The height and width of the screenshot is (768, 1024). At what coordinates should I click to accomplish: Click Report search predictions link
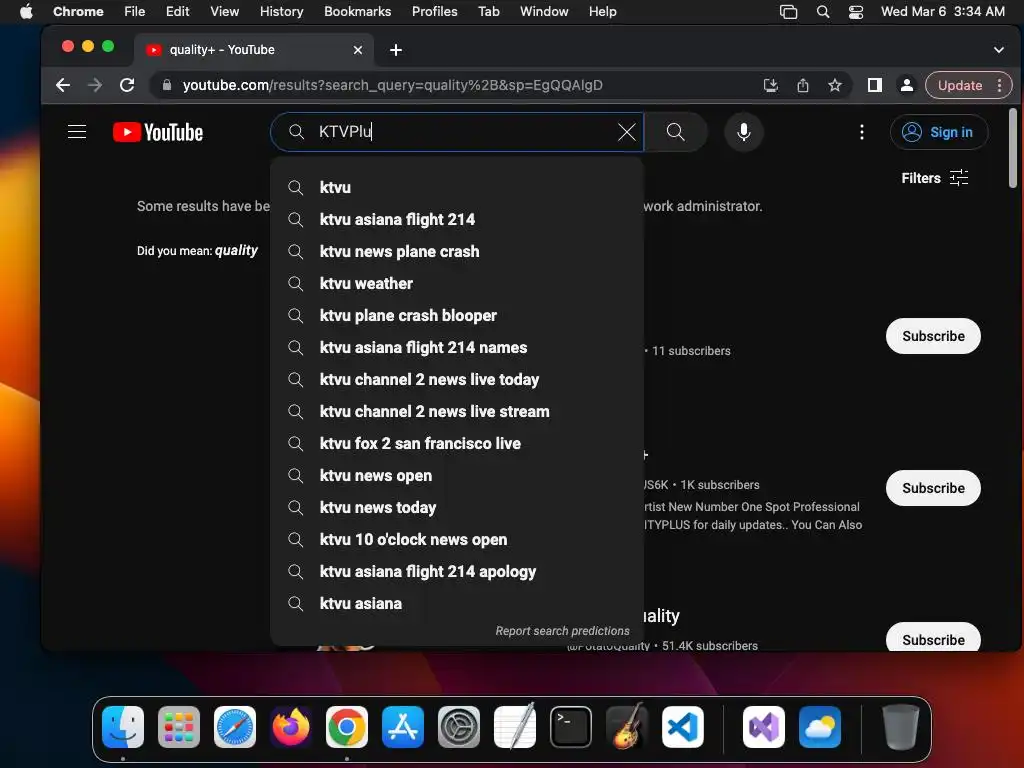point(562,631)
